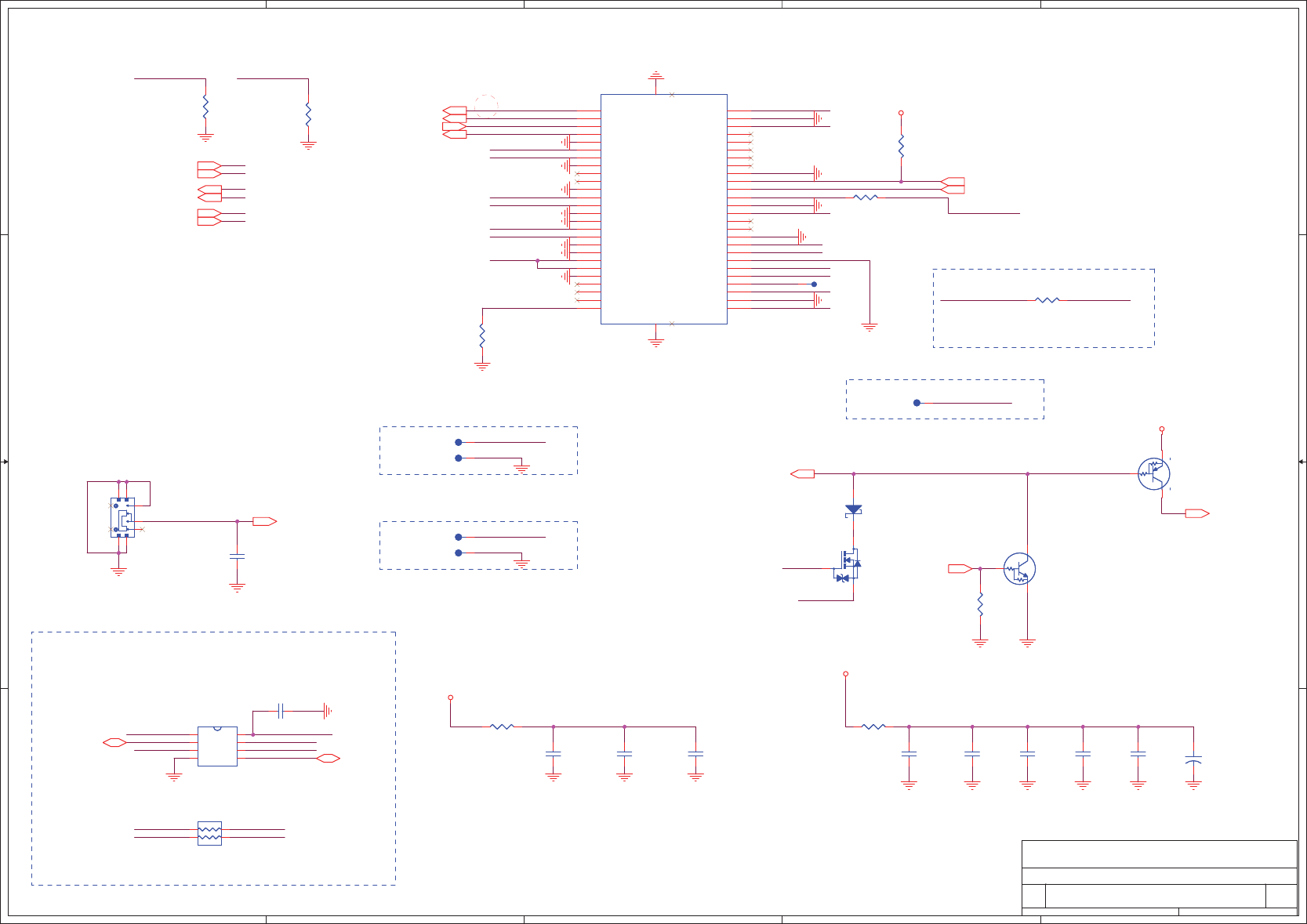
Task: Select the large central IC symbol body
Action: click(x=663, y=209)
